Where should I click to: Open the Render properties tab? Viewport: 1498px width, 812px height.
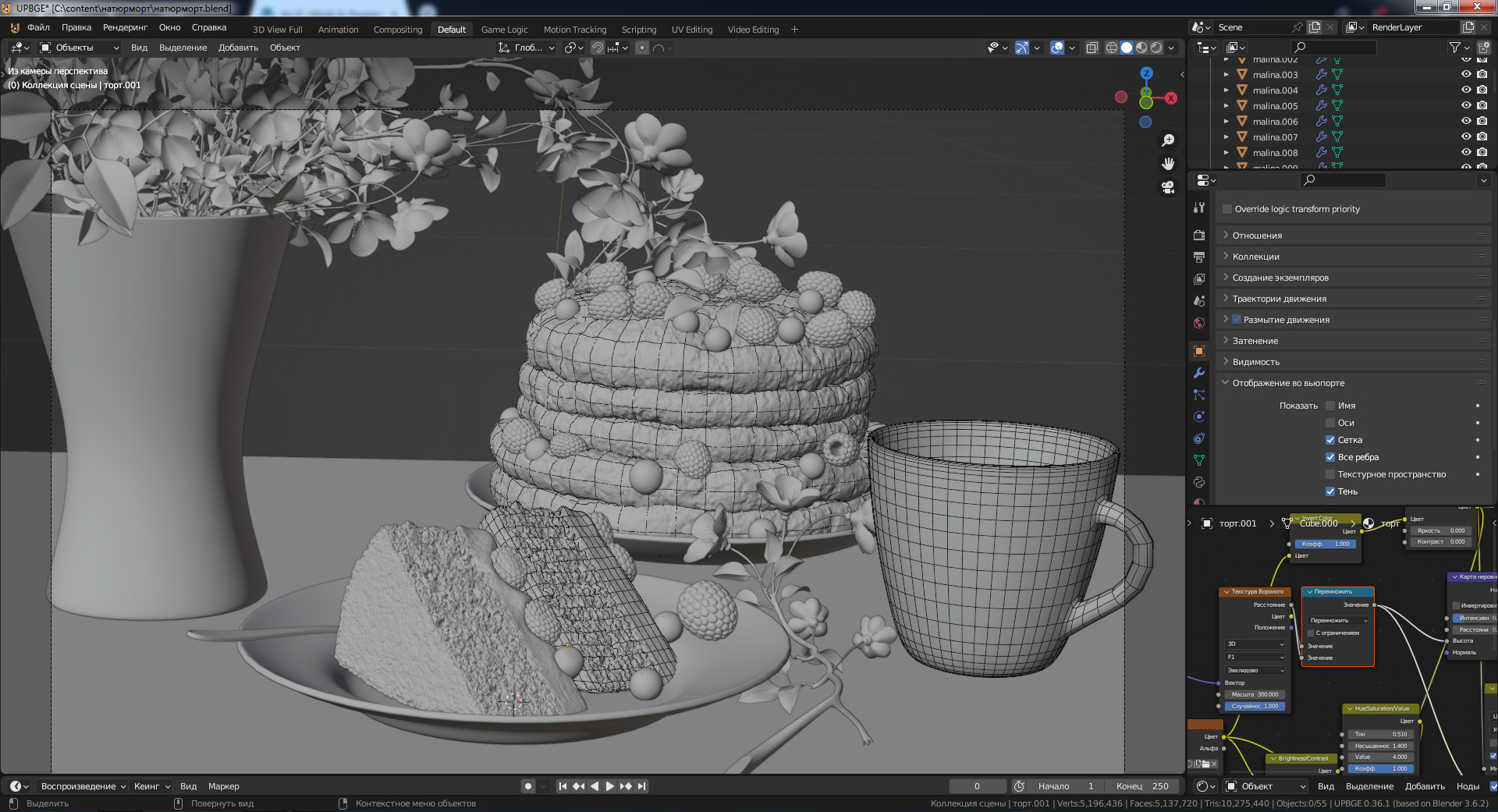tap(1199, 236)
